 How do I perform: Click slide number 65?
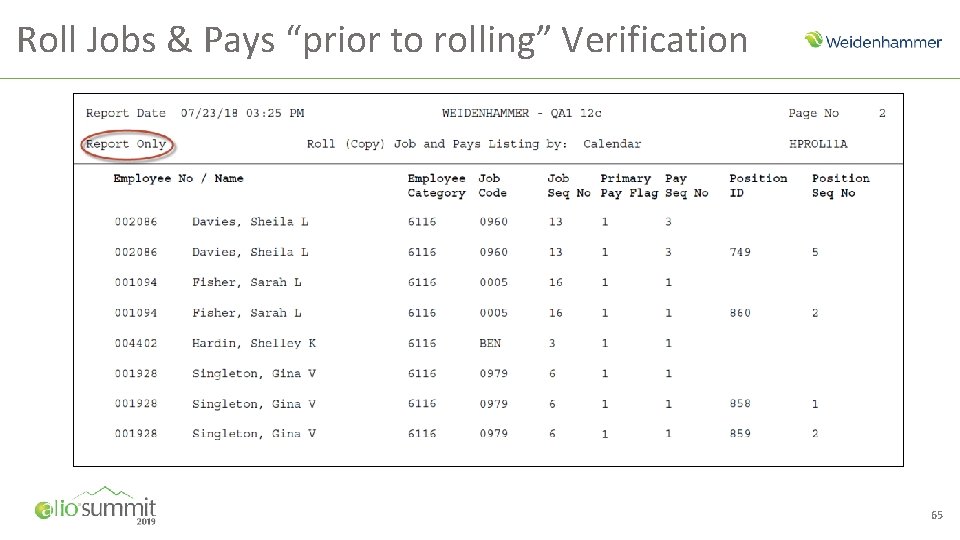pyautogui.click(x=936, y=514)
